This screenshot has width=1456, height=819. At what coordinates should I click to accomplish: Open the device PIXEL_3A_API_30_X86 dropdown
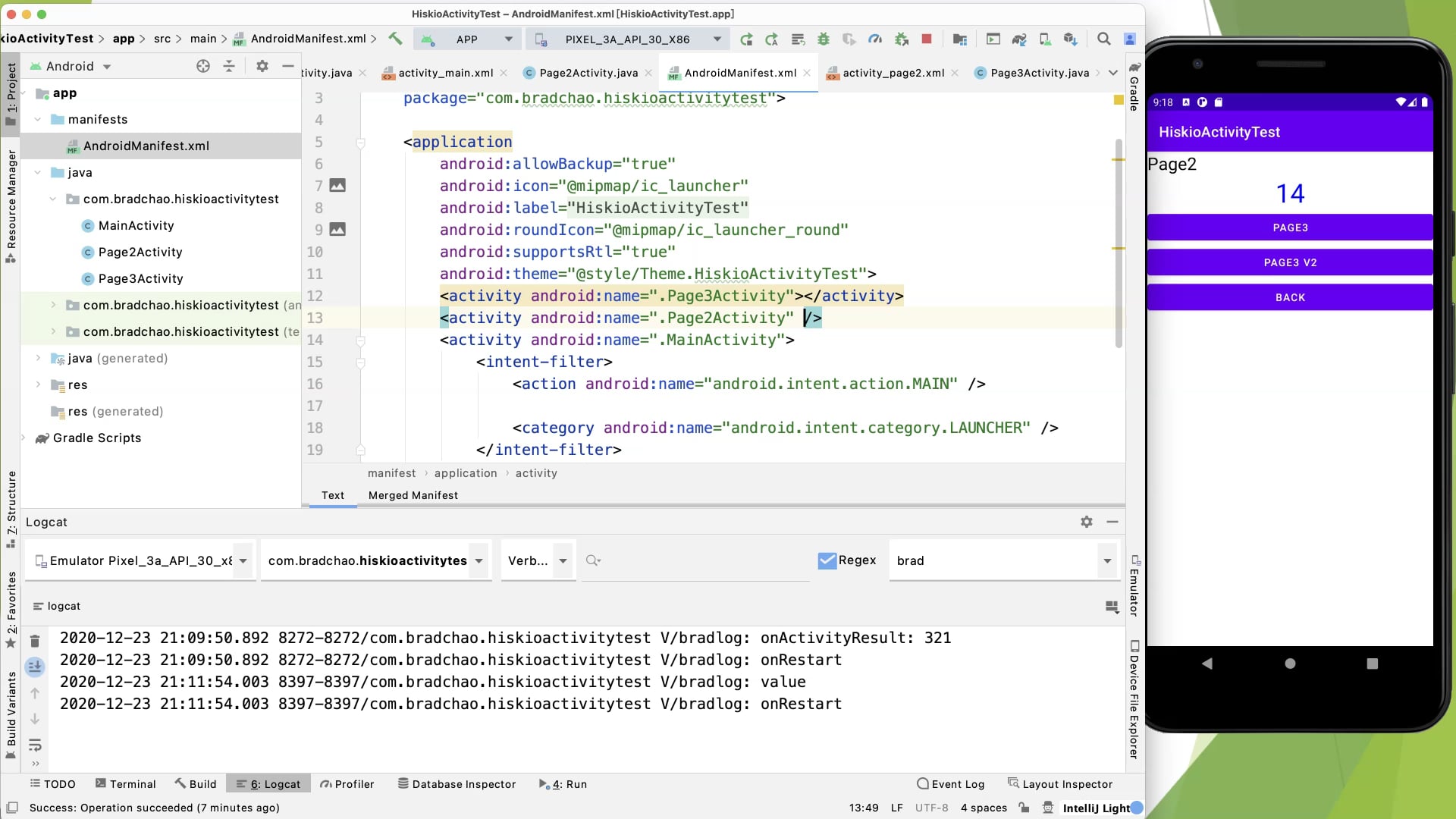(629, 39)
